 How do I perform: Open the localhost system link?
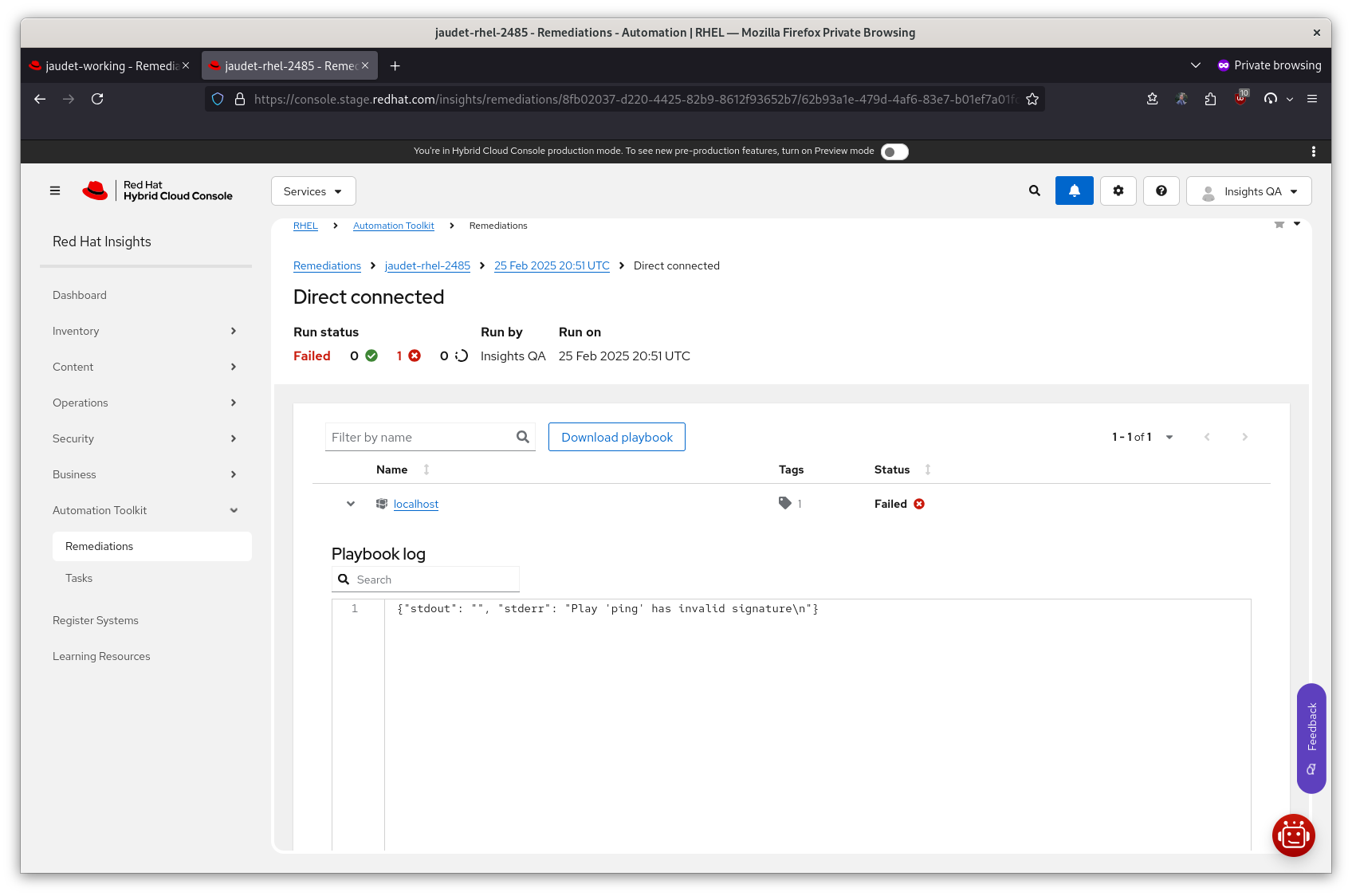pyautogui.click(x=416, y=504)
